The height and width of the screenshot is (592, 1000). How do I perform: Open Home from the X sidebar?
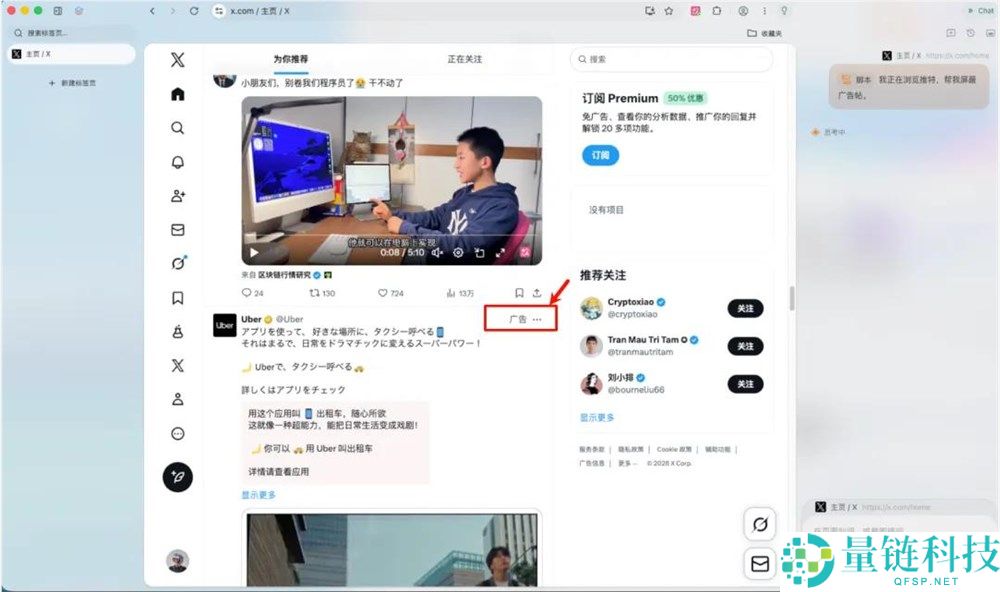(x=177, y=93)
